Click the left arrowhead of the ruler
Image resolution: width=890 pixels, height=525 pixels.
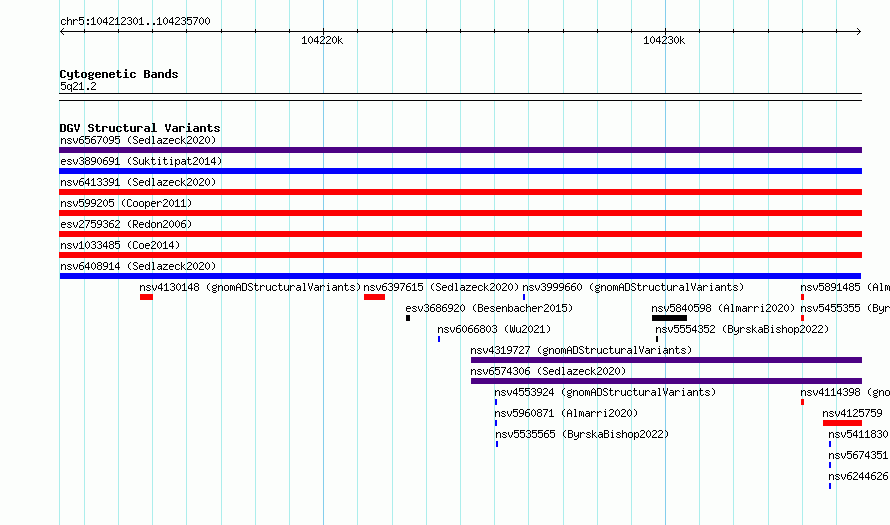(x=62, y=32)
